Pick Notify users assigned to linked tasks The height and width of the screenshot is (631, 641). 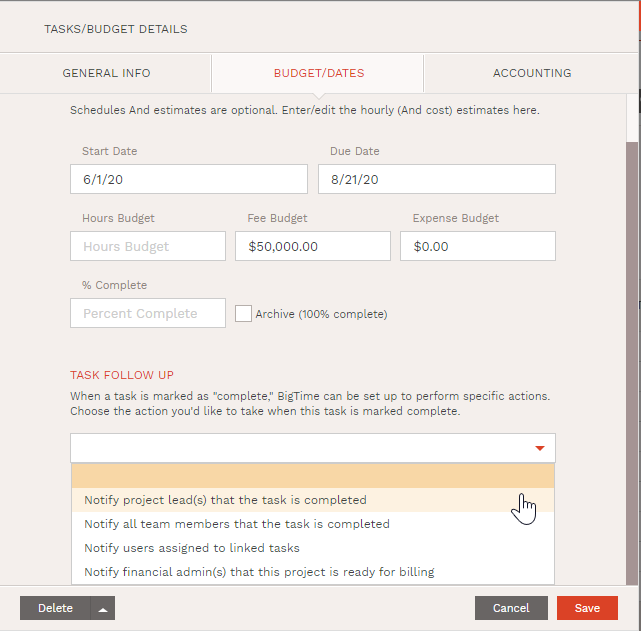click(313, 548)
